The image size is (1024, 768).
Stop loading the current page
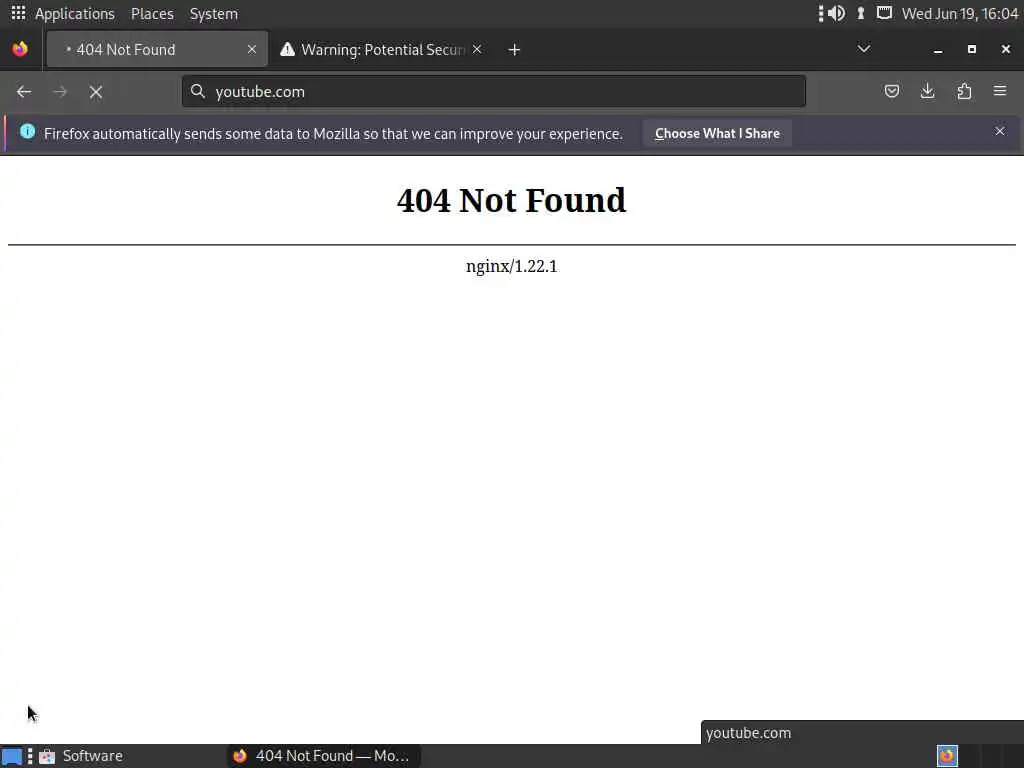pyautogui.click(x=96, y=92)
